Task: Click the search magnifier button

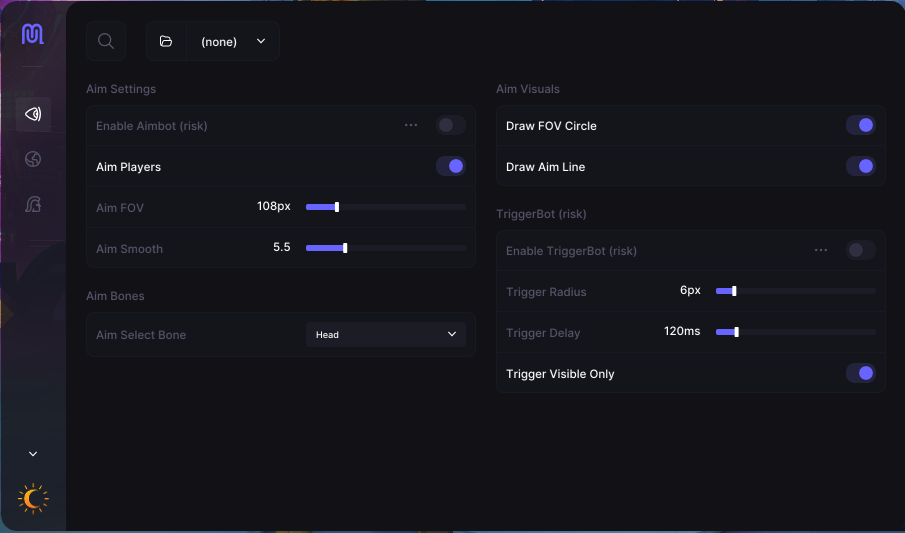Action: pyautogui.click(x=106, y=41)
